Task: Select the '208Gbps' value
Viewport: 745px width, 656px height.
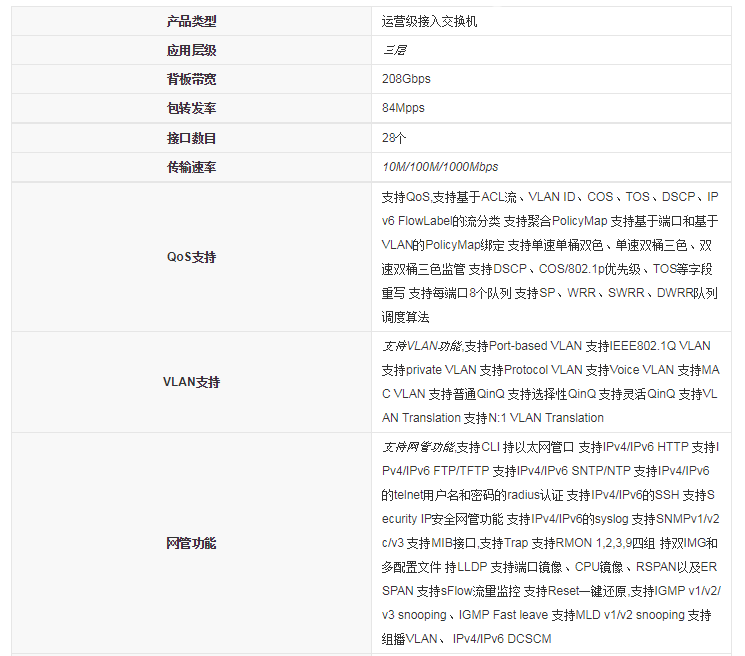Action: click(406, 79)
